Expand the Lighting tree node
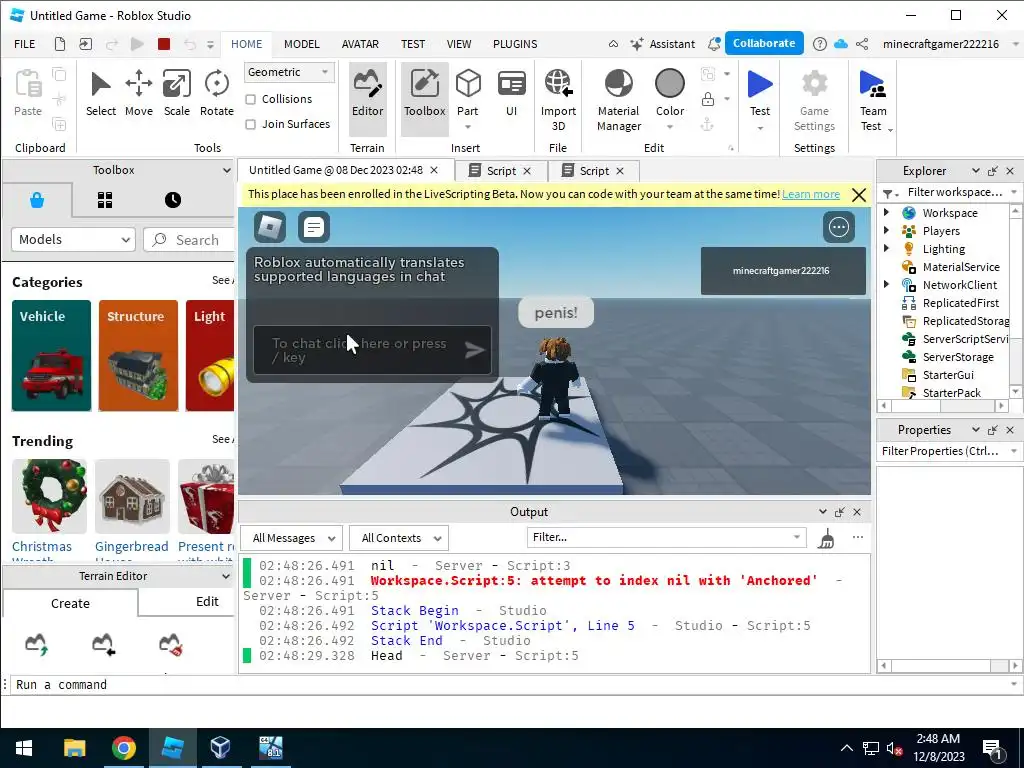1024x768 pixels. tap(886, 248)
